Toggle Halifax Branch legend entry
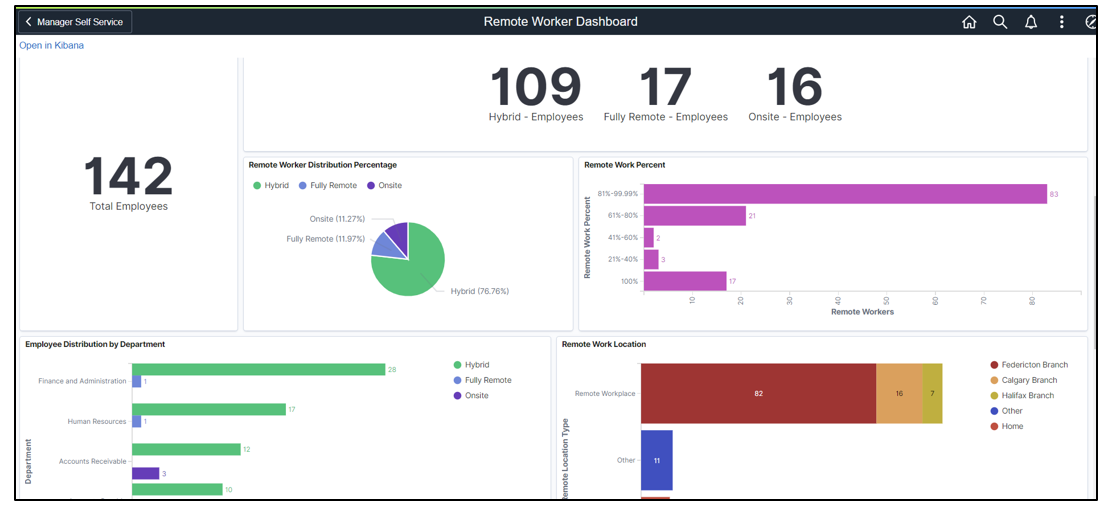The image size is (1107, 508). [1022, 396]
